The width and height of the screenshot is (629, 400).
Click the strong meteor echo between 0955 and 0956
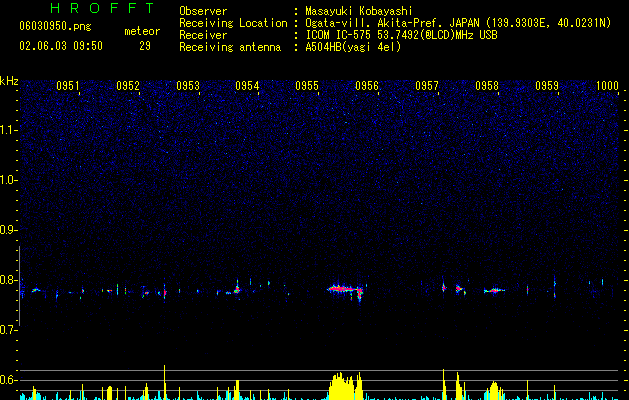(345, 290)
